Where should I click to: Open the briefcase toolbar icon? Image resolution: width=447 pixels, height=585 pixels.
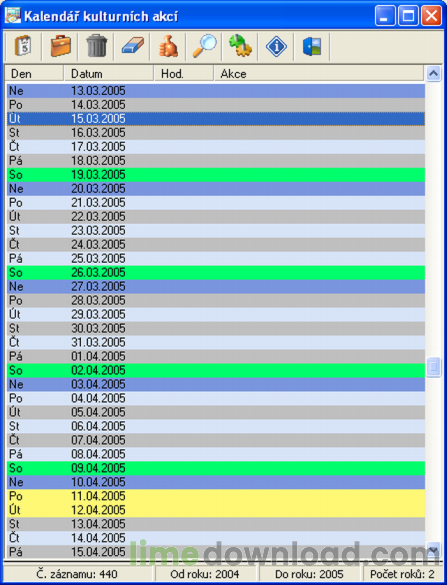pos(60,46)
